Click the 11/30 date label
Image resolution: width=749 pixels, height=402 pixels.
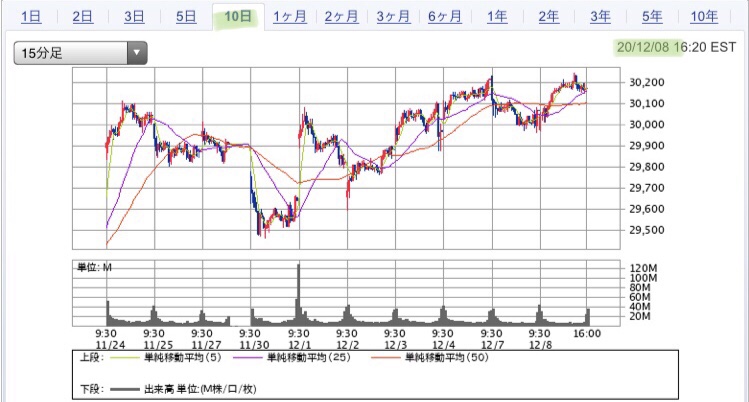[254, 345]
